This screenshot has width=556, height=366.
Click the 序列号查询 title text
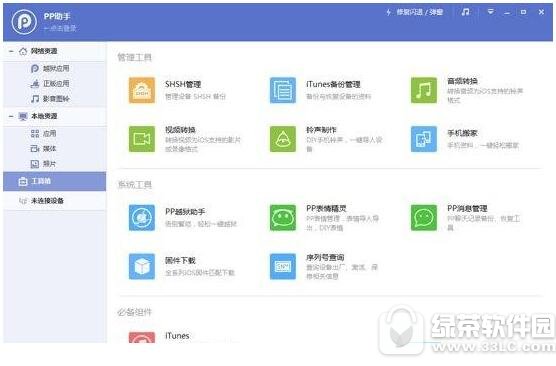(x=325, y=257)
